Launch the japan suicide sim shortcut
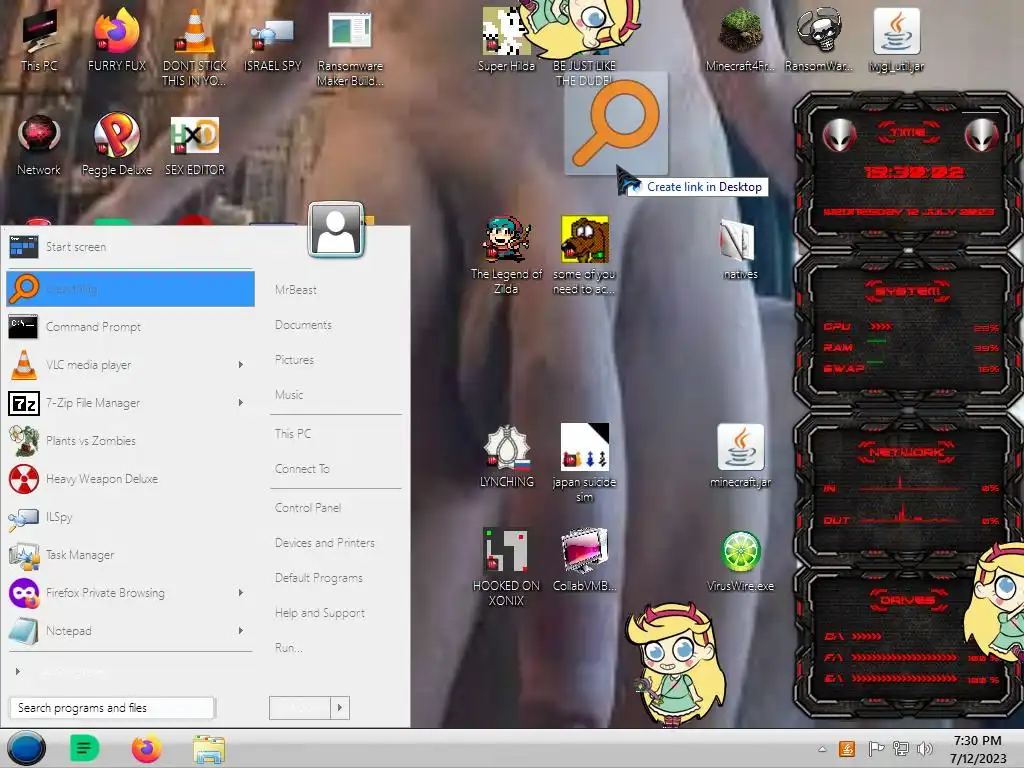 [x=584, y=462]
